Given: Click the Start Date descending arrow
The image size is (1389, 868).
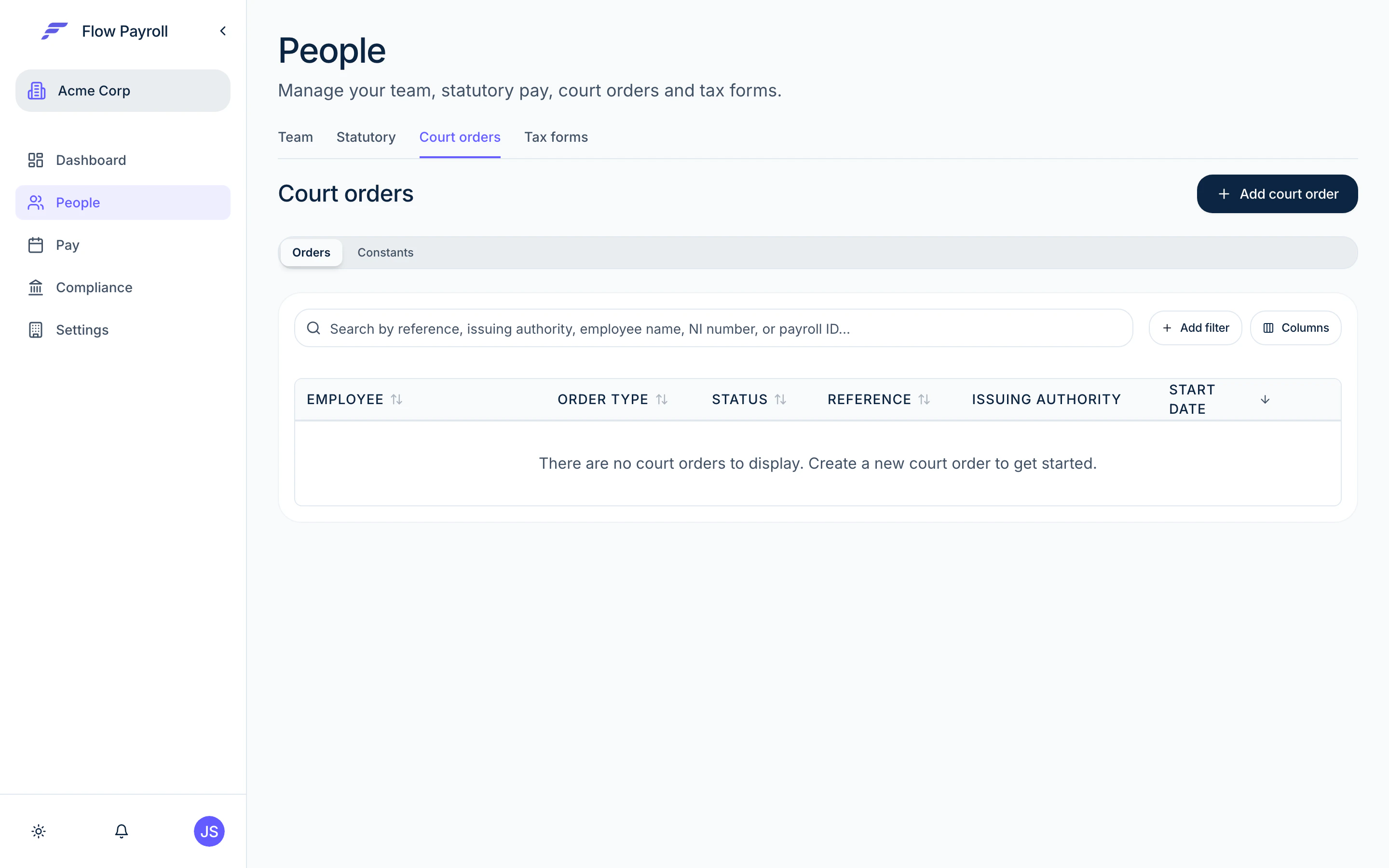Looking at the screenshot, I should [x=1265, y=400].
